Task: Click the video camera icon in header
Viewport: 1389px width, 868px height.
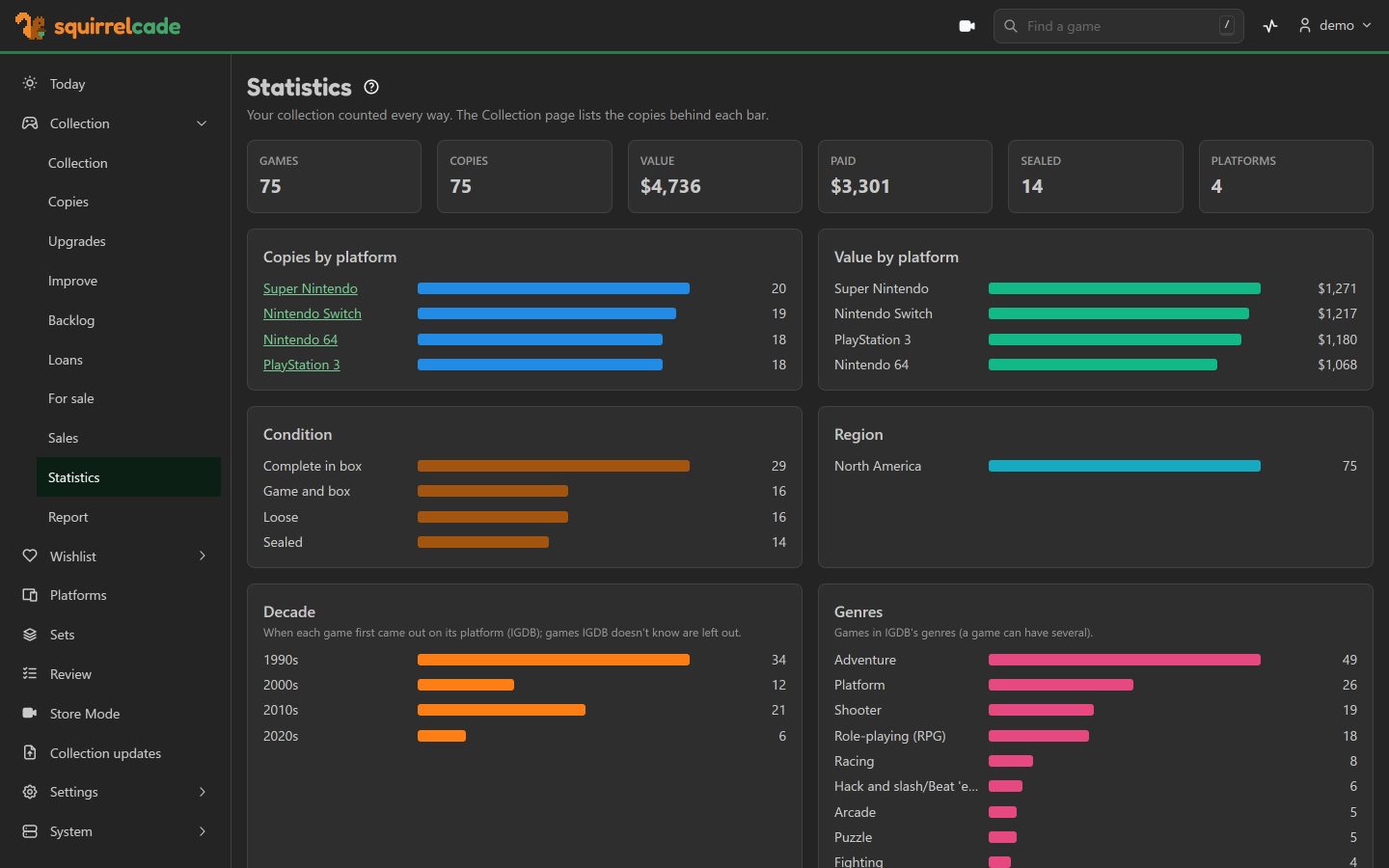Action: point(967,26)
